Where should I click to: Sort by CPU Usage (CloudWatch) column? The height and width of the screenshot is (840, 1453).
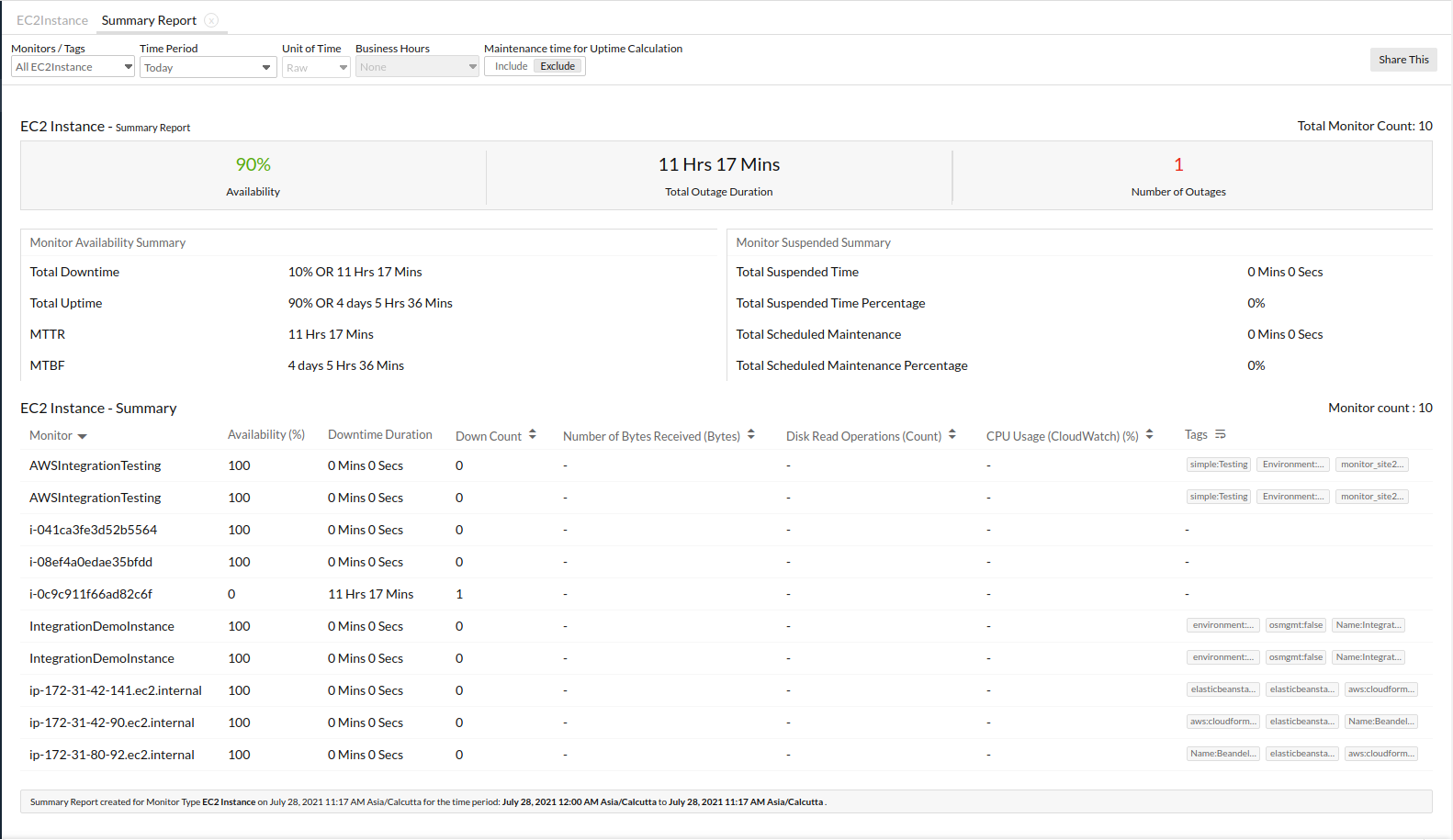coord(1150,435)
